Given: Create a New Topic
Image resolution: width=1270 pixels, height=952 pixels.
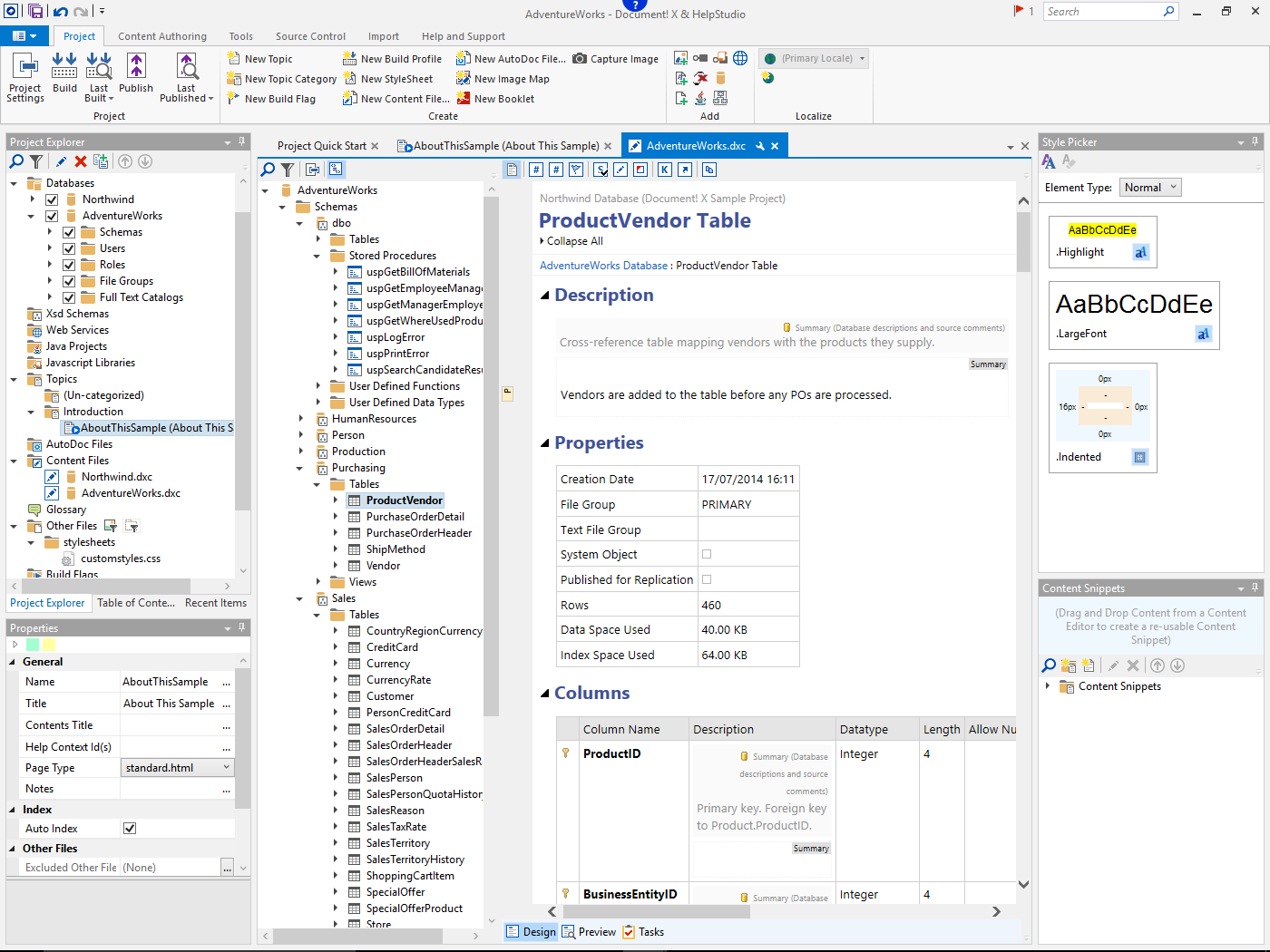Looking at the screenshot, I should click(259, 59).
